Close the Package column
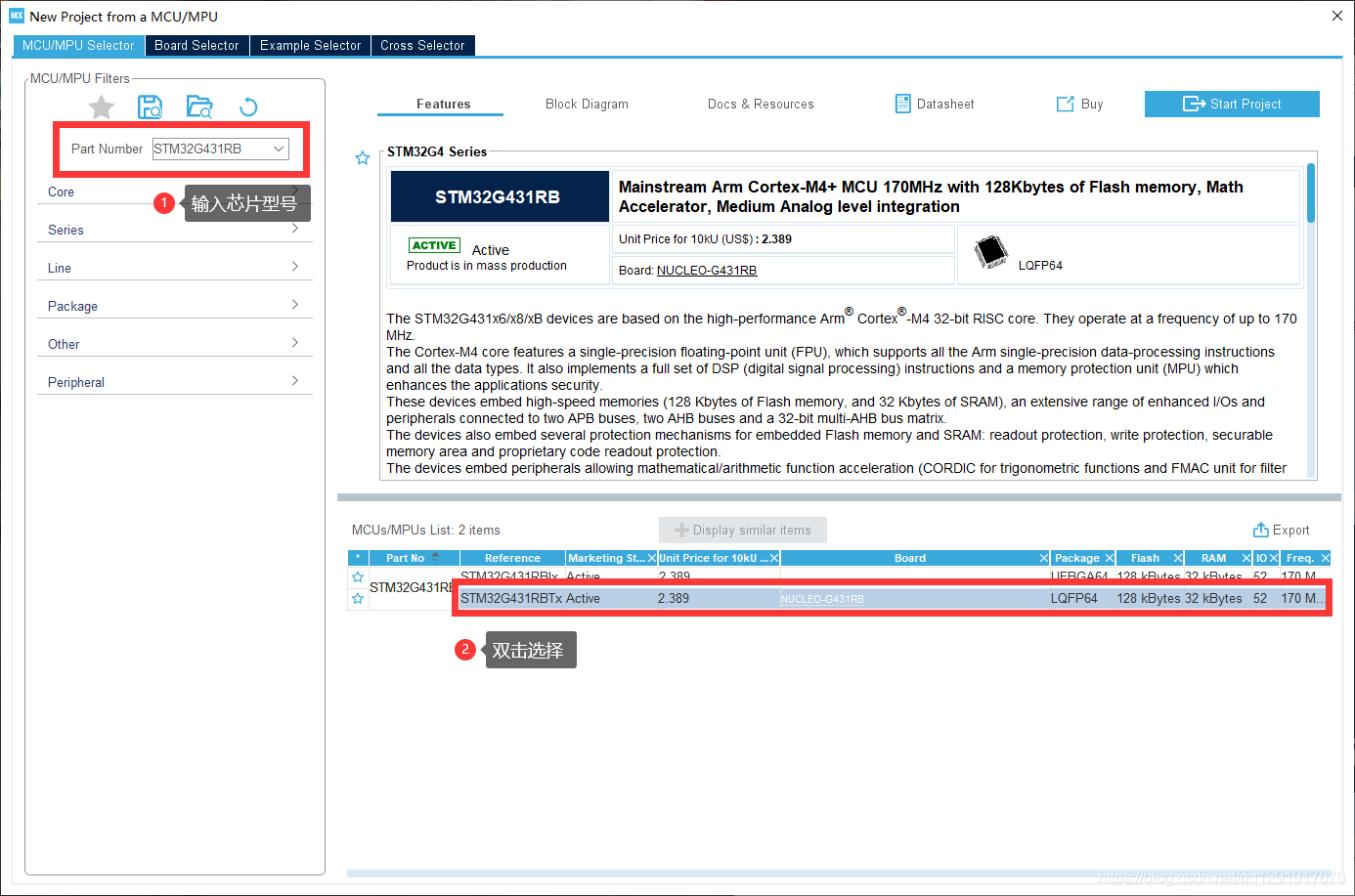The width and height of the screenshot is (1355, 896). 1110,558
